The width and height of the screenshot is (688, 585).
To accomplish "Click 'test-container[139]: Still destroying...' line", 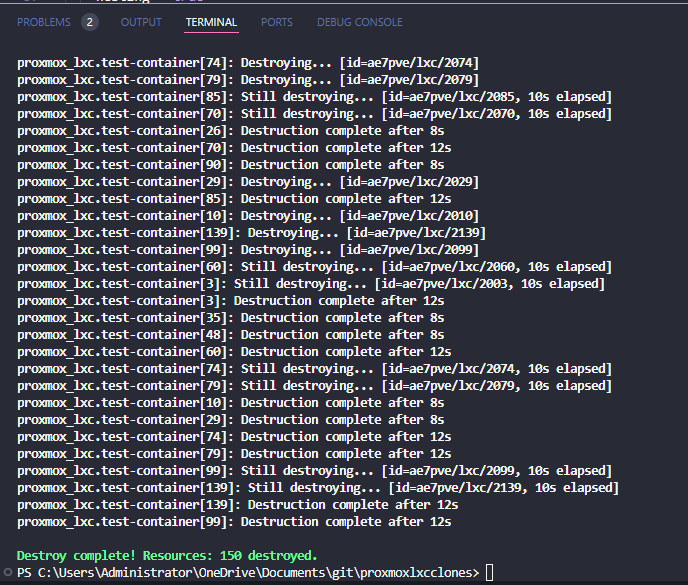I will [318, 488].
